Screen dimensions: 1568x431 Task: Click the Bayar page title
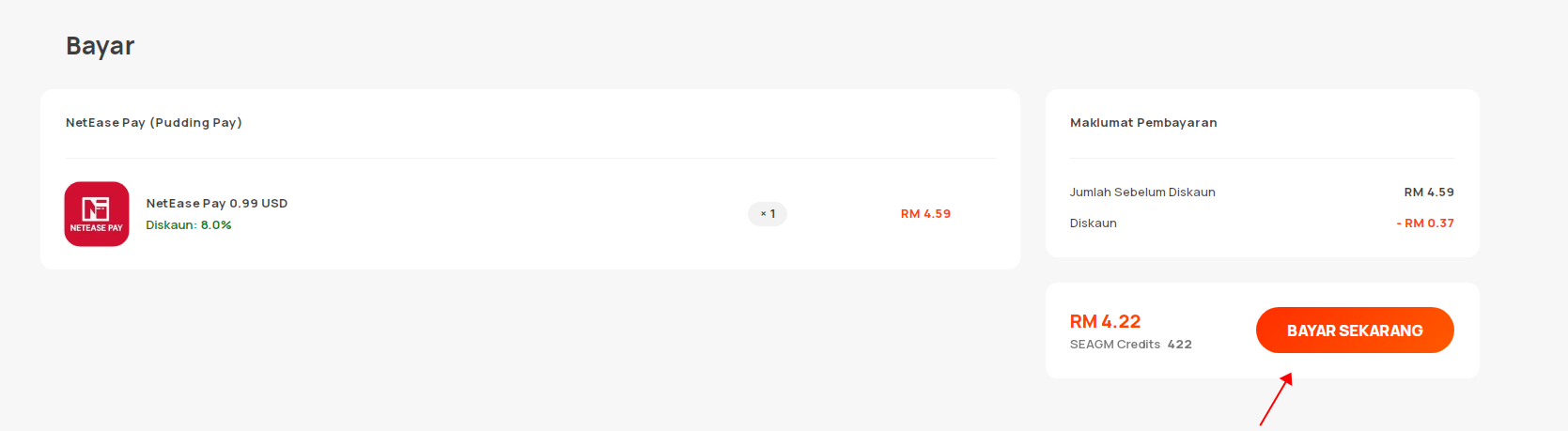(101, 46)
